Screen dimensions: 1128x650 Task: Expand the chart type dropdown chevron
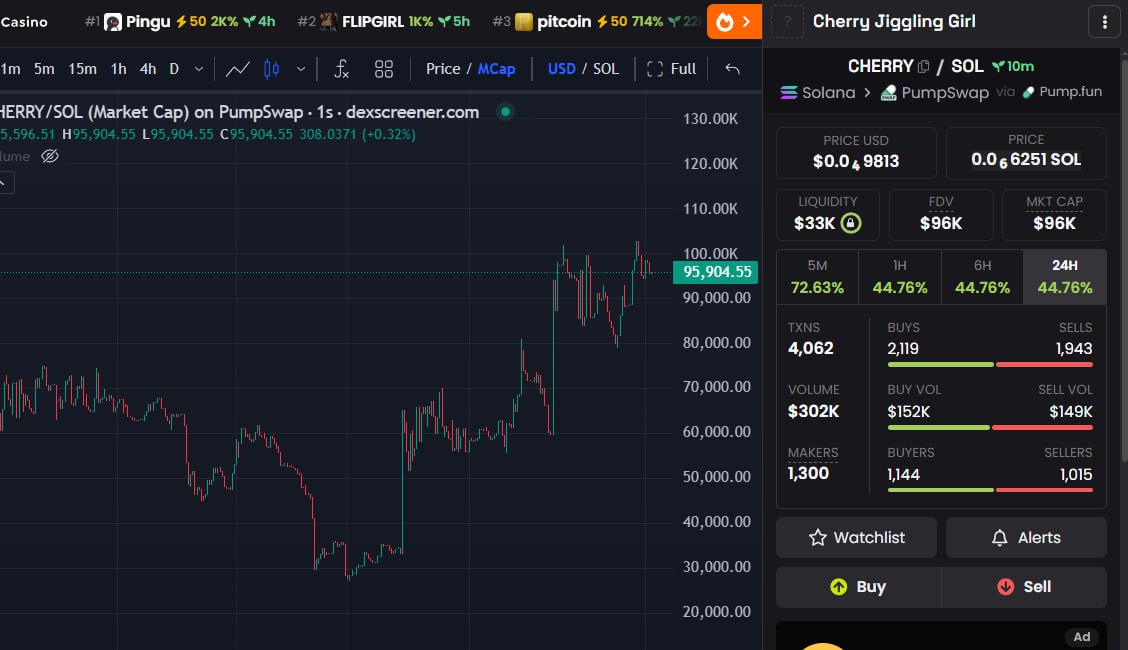pyautogui.click(x=301, y=69)
